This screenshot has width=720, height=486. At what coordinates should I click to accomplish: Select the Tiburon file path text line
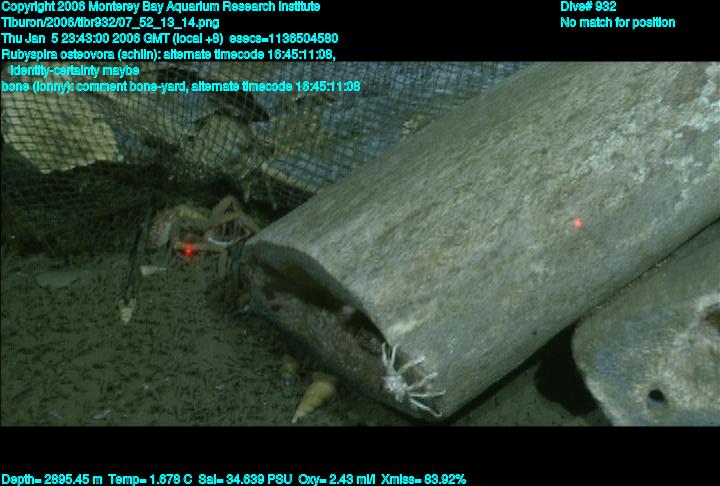coord(110,23)
